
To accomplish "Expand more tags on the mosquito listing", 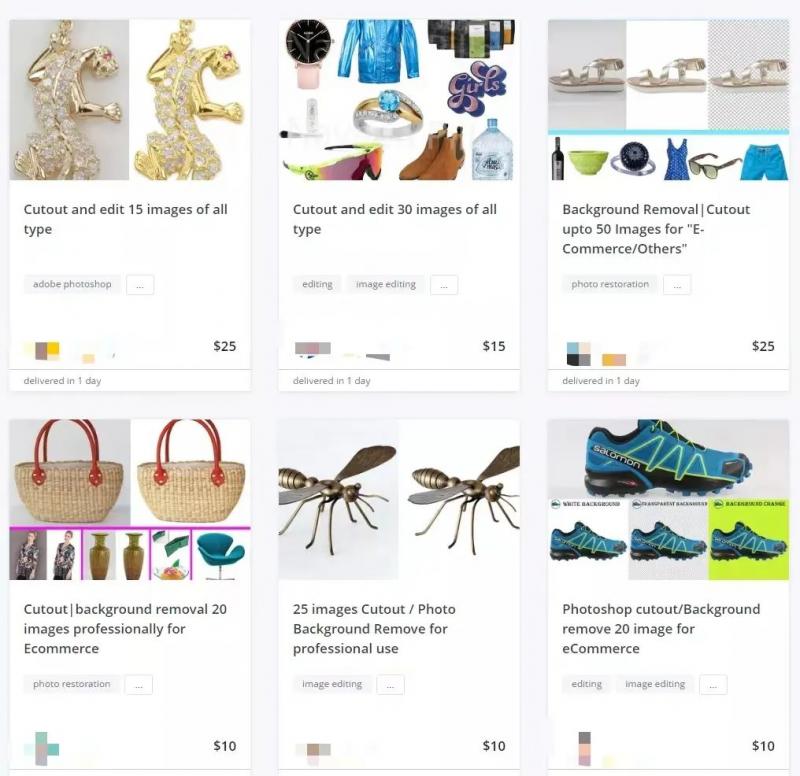I will coord(390,685).
